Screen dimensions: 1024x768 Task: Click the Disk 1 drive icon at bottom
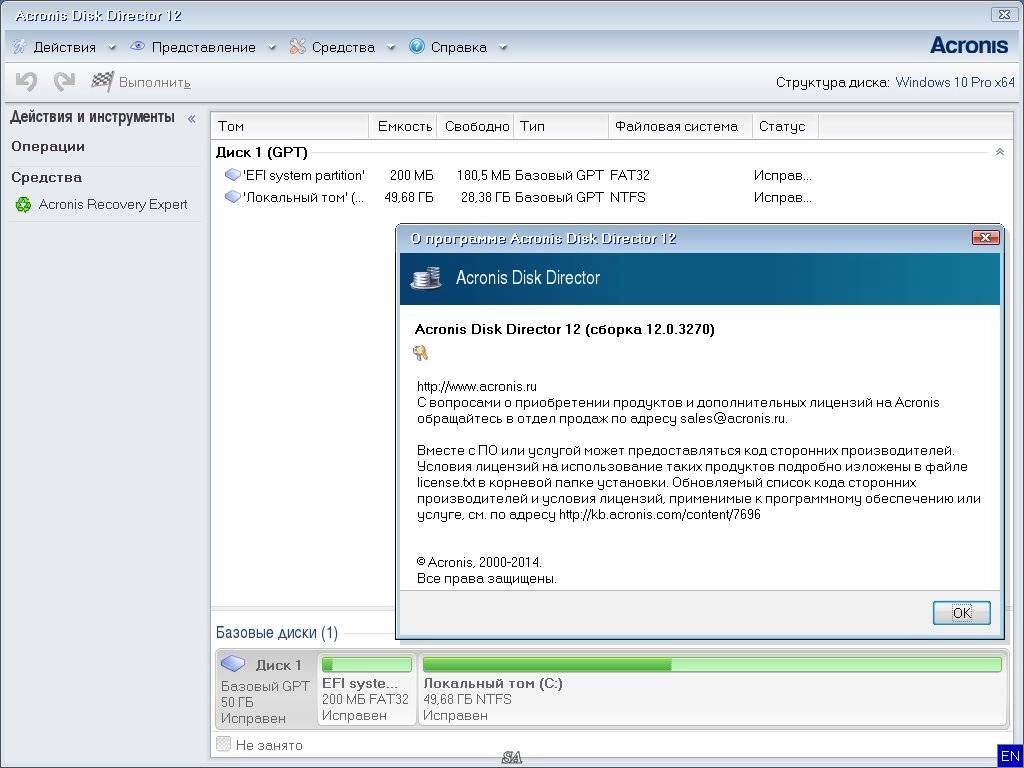[233, 664]
